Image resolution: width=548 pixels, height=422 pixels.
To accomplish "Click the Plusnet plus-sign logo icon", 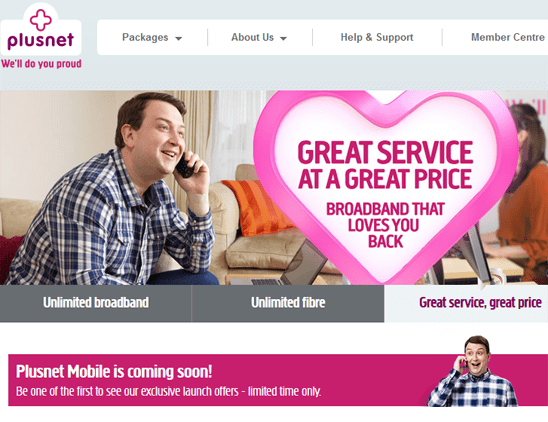I will point(41,20).
